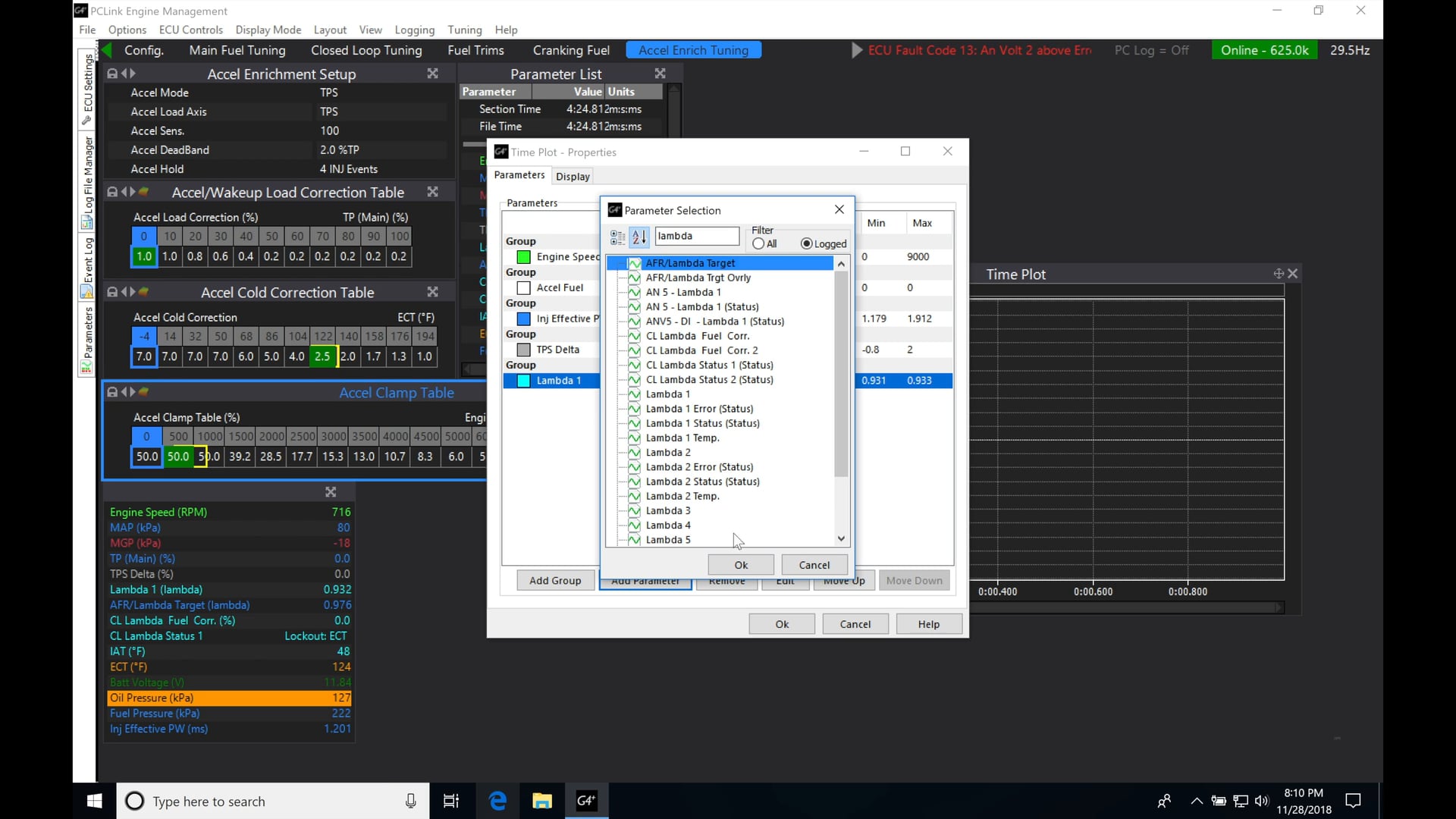1456x819 pixels.
Task: Select the All filter radio button
Action: coord(758,243)
